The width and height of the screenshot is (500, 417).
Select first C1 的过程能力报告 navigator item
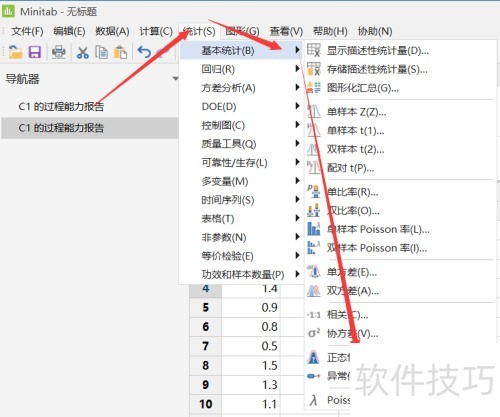61,107
